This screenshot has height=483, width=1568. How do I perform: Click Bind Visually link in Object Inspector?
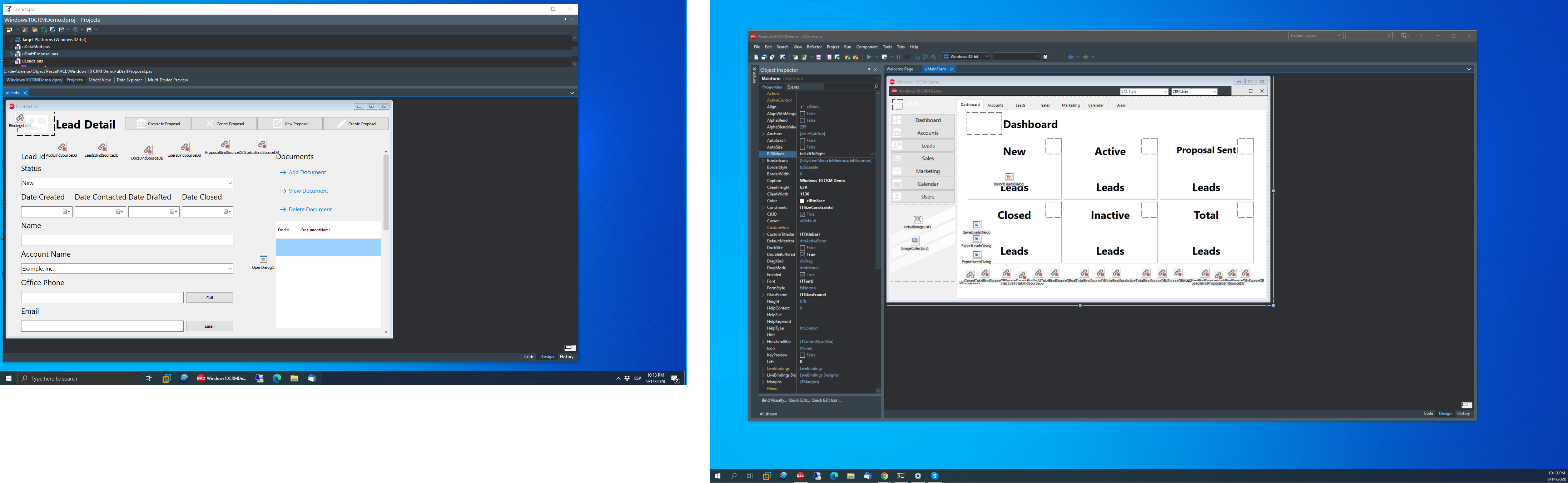point(774,400)
